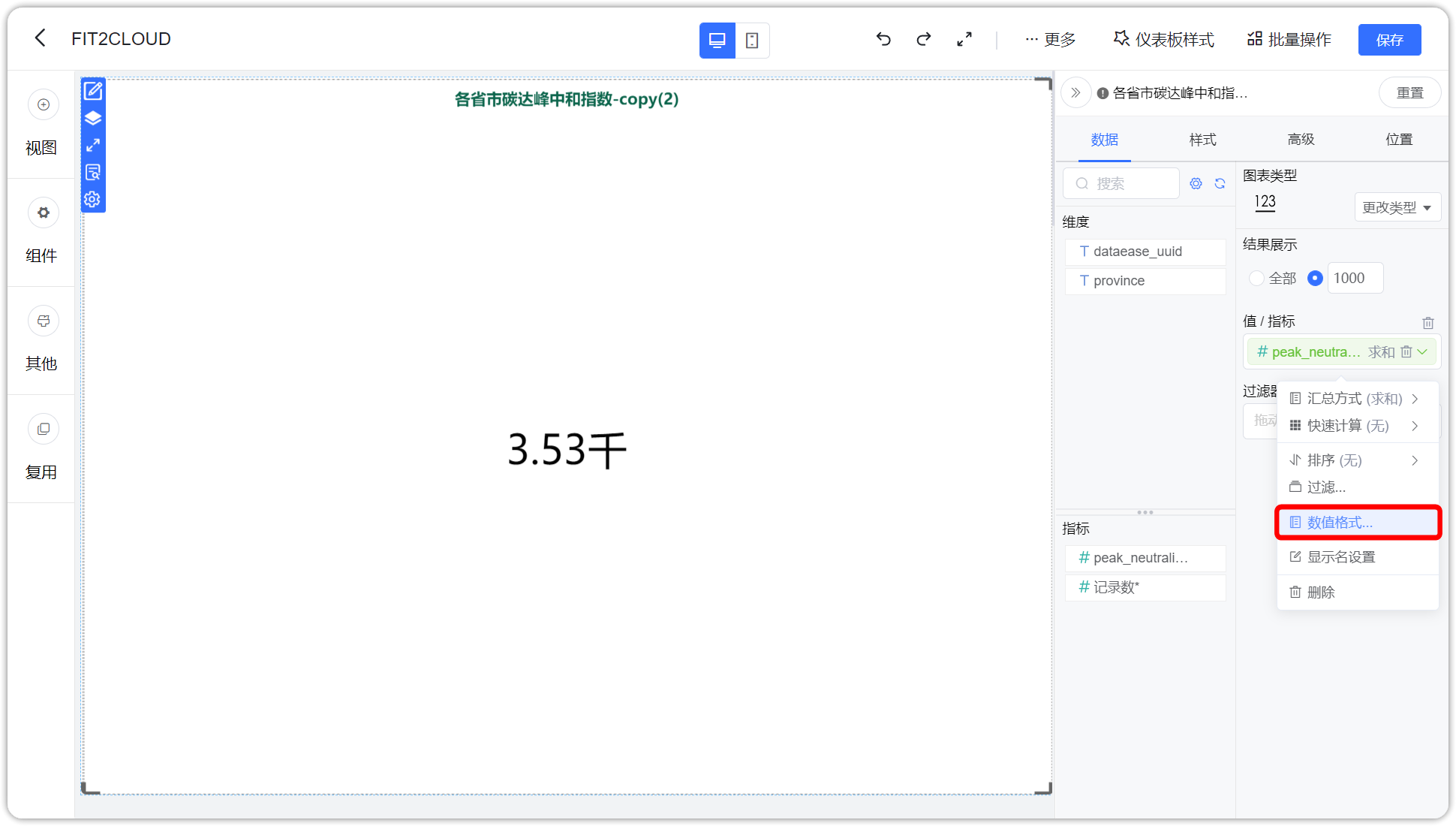Switch to desktop layout view

click(717, 41)
